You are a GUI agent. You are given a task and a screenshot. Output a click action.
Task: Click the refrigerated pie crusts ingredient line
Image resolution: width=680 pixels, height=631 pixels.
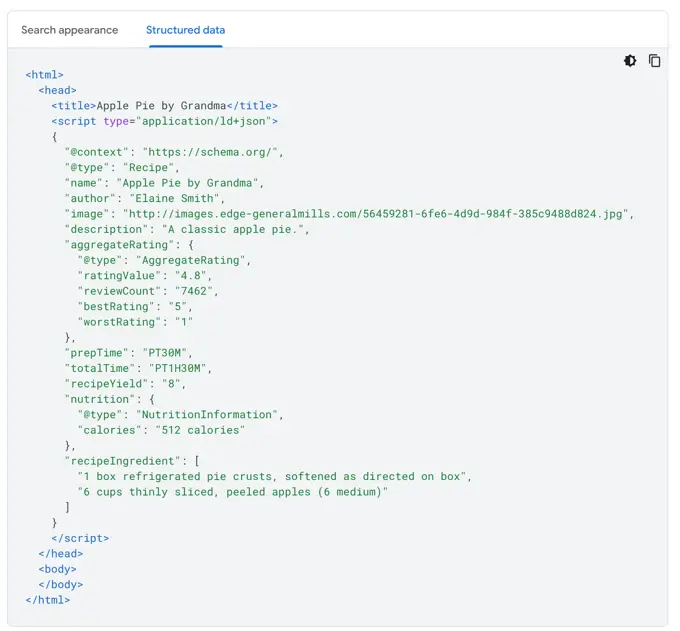coord(274,476)
